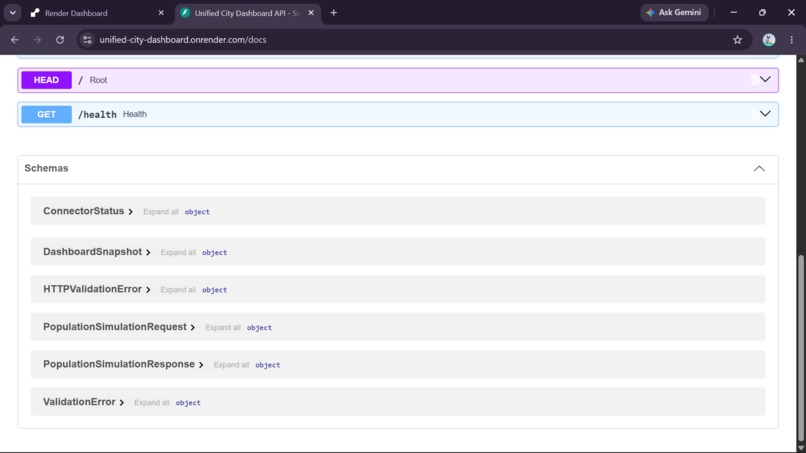Screen dimensions: 806x453
Task: Switch to the Render Dashboard tab
Action: click(x=98, y=13)
